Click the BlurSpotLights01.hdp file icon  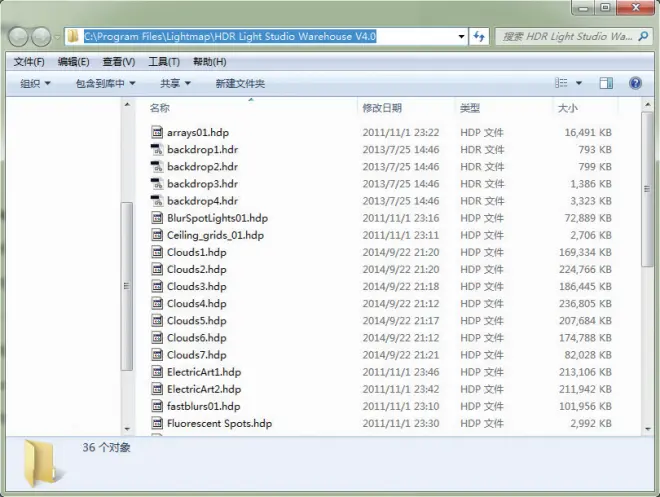[x=157, y=218]
